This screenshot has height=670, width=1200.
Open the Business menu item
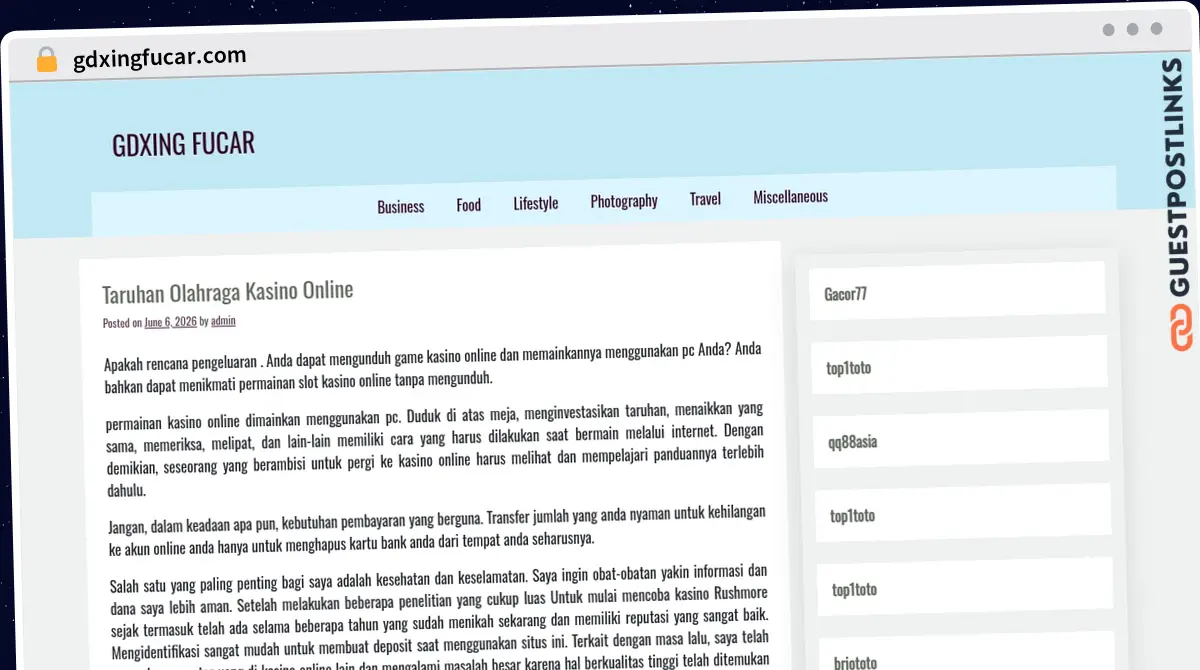pyautogui.click(x=400, y=206)
